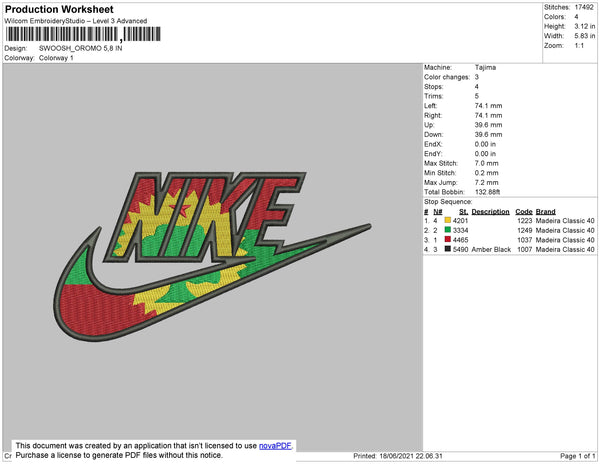The height and width of the screenshot is (464, 600).
Task: Click the printed date '18/06/2021 22.06.31'
Action: tap(411, 456)
